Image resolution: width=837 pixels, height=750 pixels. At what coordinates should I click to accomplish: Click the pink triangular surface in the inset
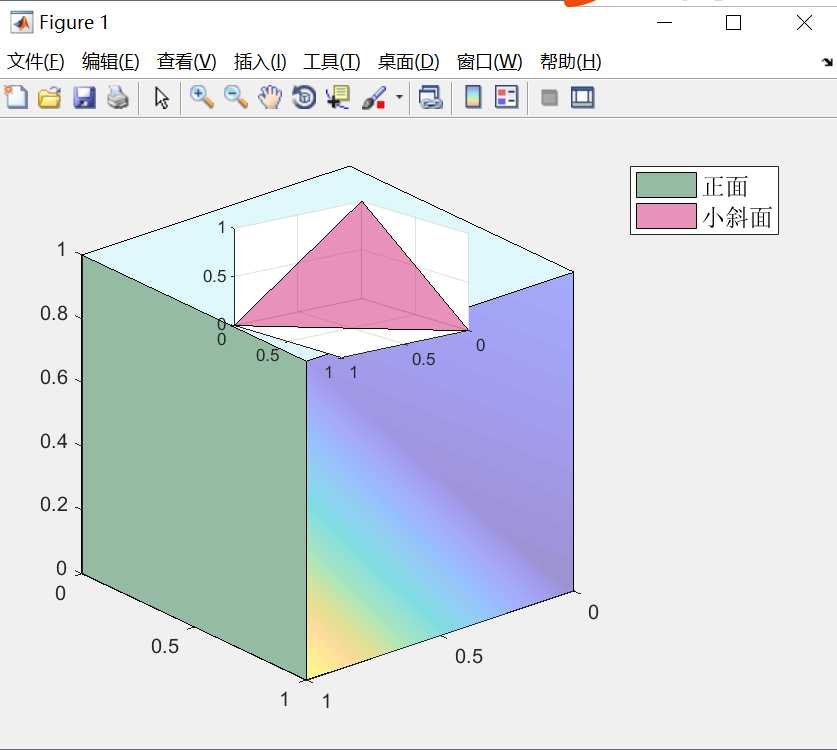(352, 283)
